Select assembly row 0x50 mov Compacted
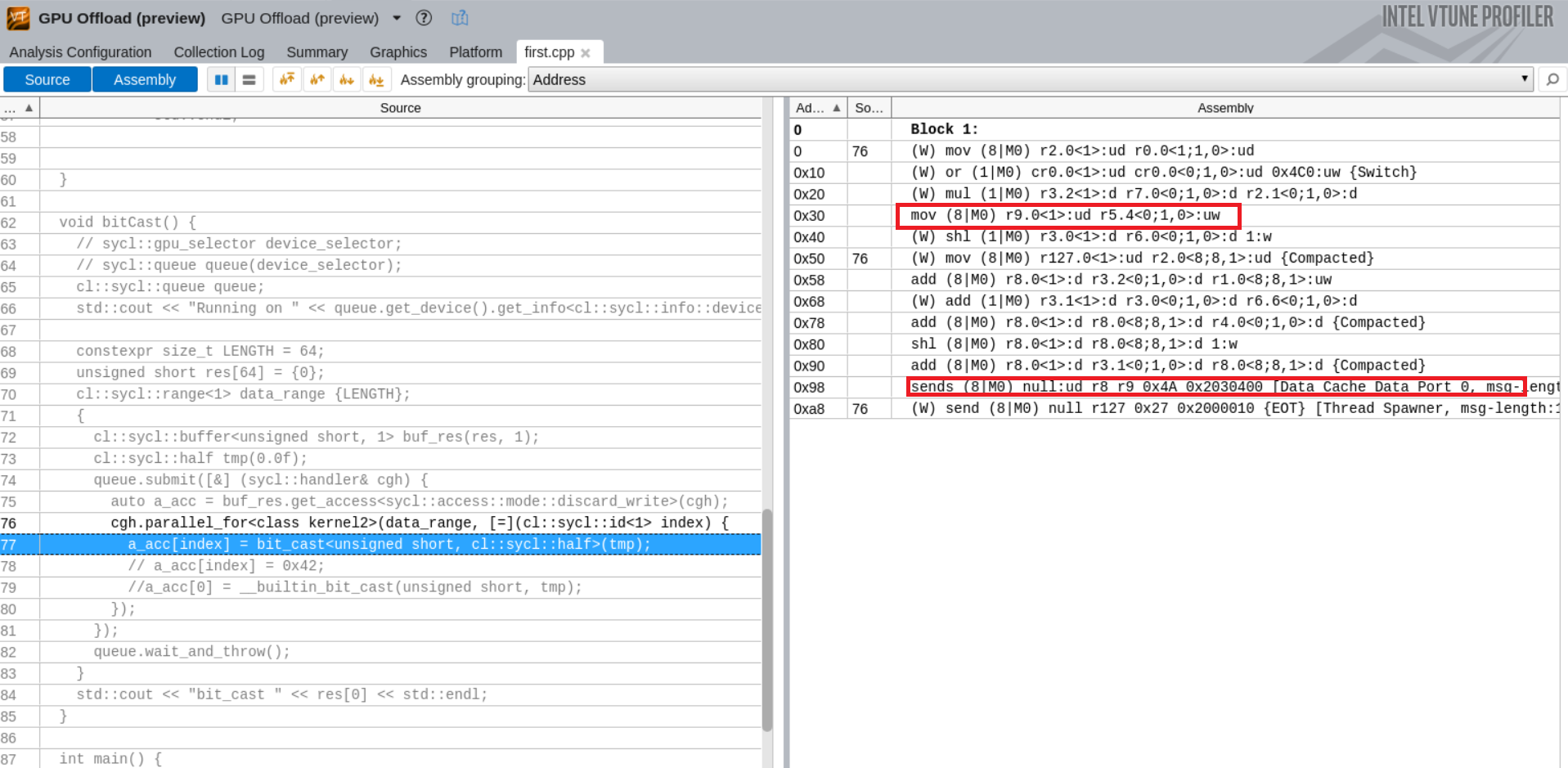Viewport: 1568px width, 768px height. pos(1175,258)
